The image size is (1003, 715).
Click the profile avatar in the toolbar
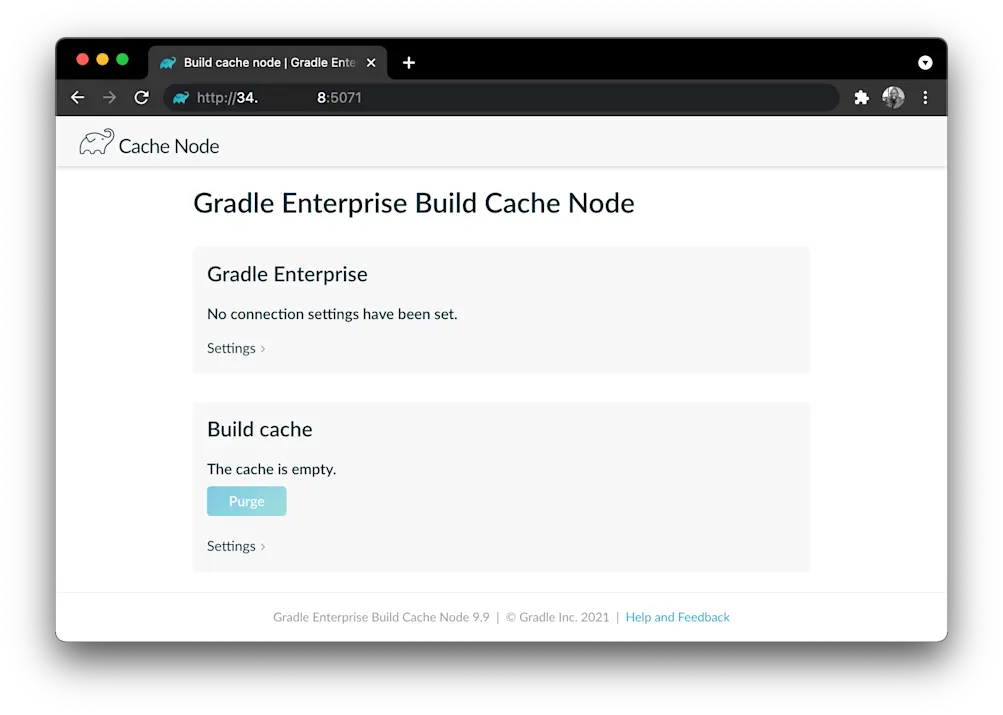[x=892, y=97]
